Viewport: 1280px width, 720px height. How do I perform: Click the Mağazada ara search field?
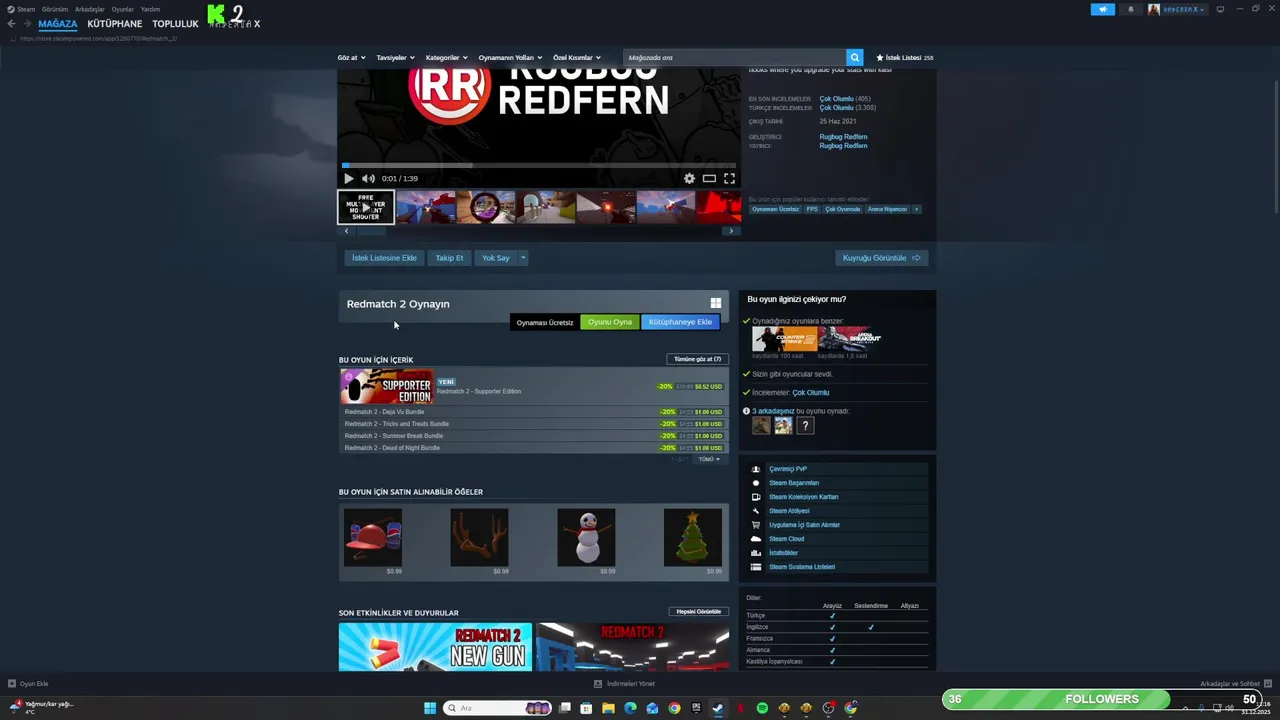(735, 58)
